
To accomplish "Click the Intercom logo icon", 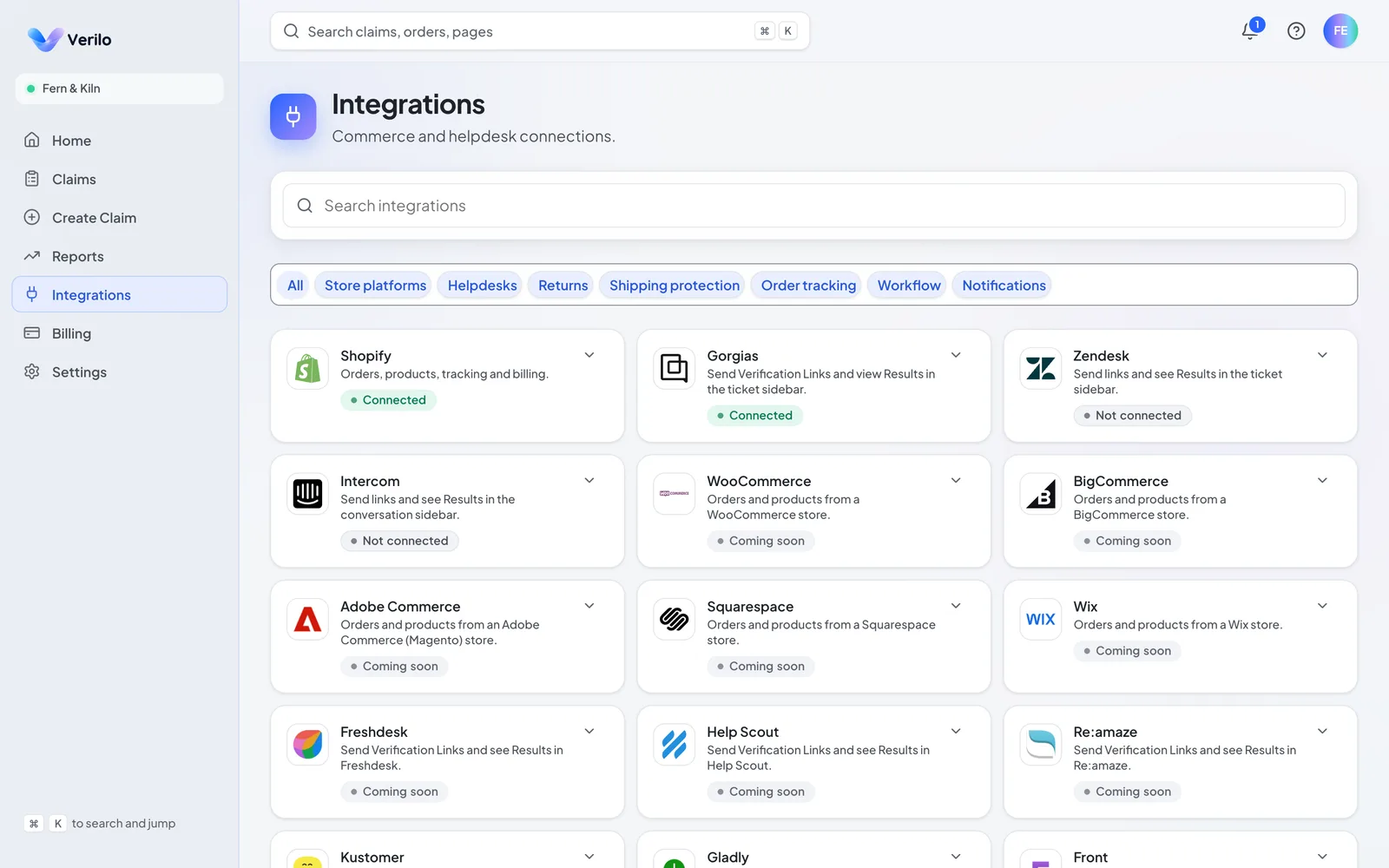I will click(x=308, y=494).
